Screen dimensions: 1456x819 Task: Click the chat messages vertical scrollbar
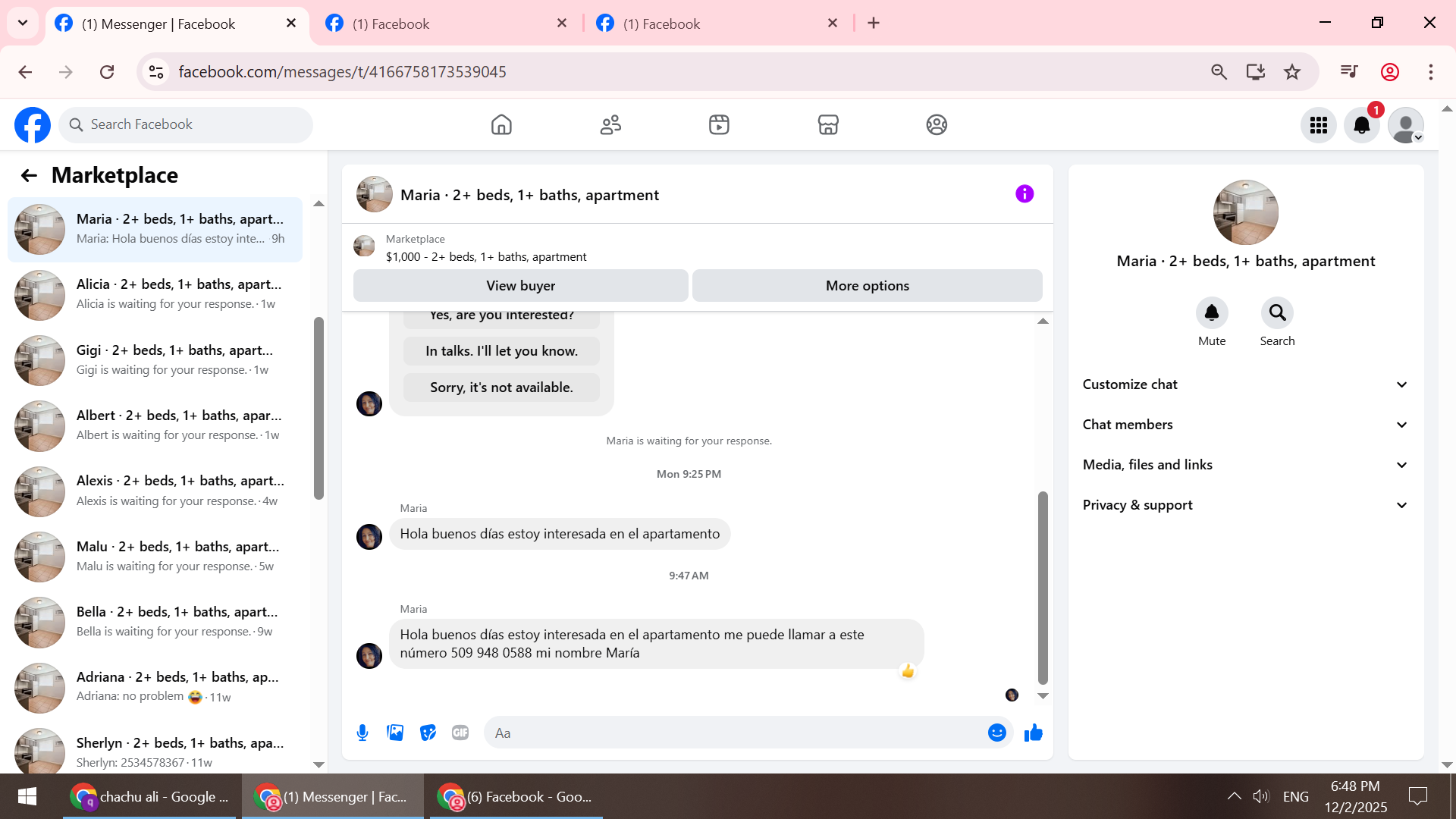(x=1043, y=588)
